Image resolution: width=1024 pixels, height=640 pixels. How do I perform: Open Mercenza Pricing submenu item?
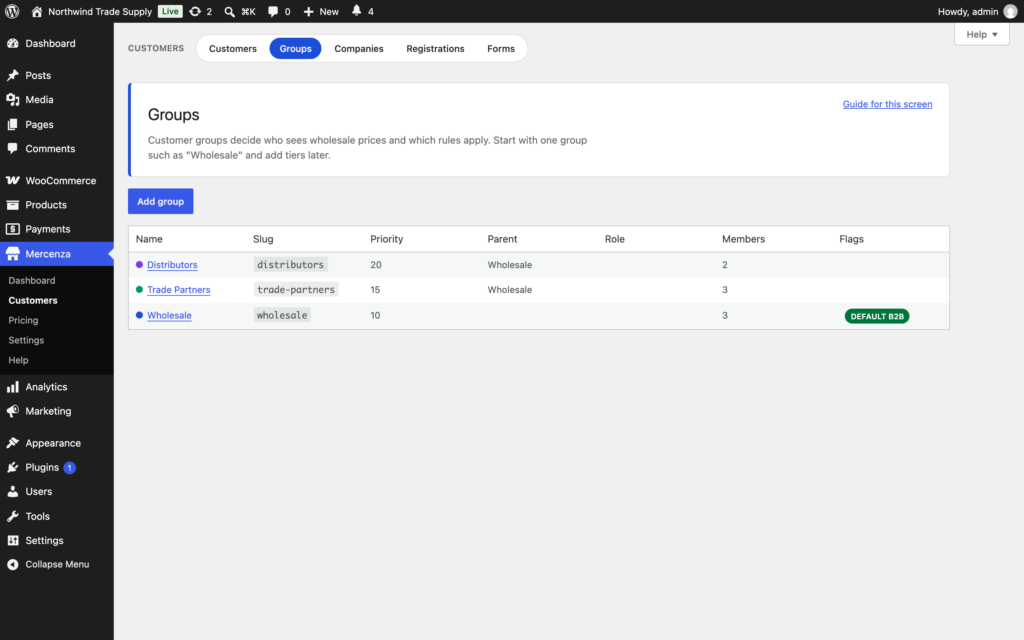[x=23, y=320]
